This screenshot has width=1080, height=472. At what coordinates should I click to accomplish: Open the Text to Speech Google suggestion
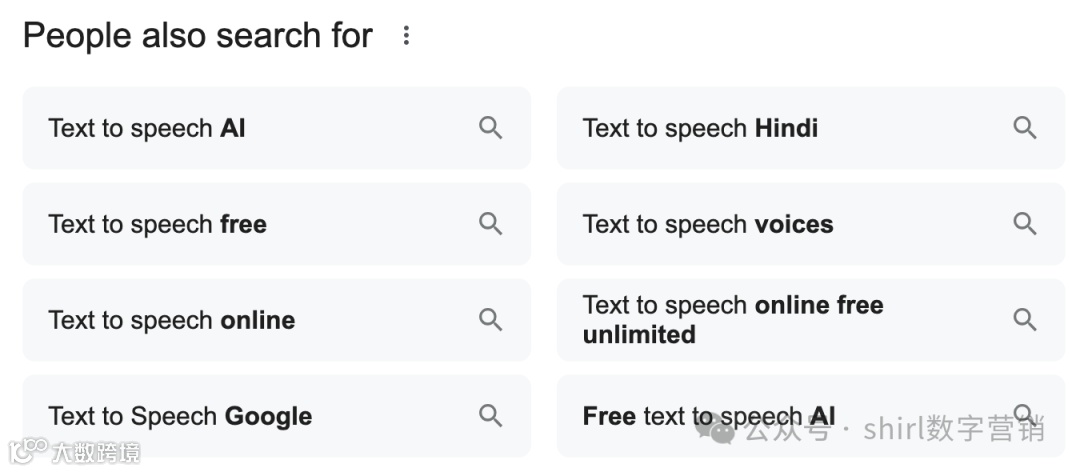[180, 417]
